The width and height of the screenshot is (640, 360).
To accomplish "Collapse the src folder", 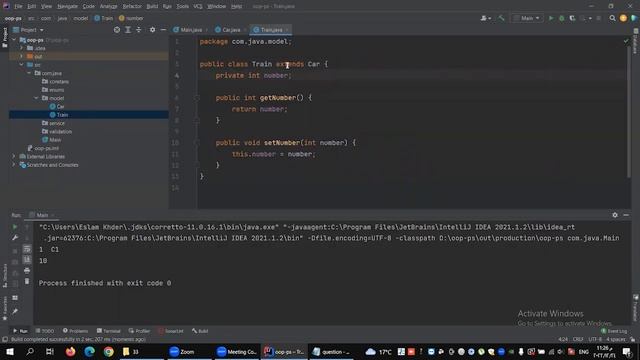I will [x=22, y=64].
